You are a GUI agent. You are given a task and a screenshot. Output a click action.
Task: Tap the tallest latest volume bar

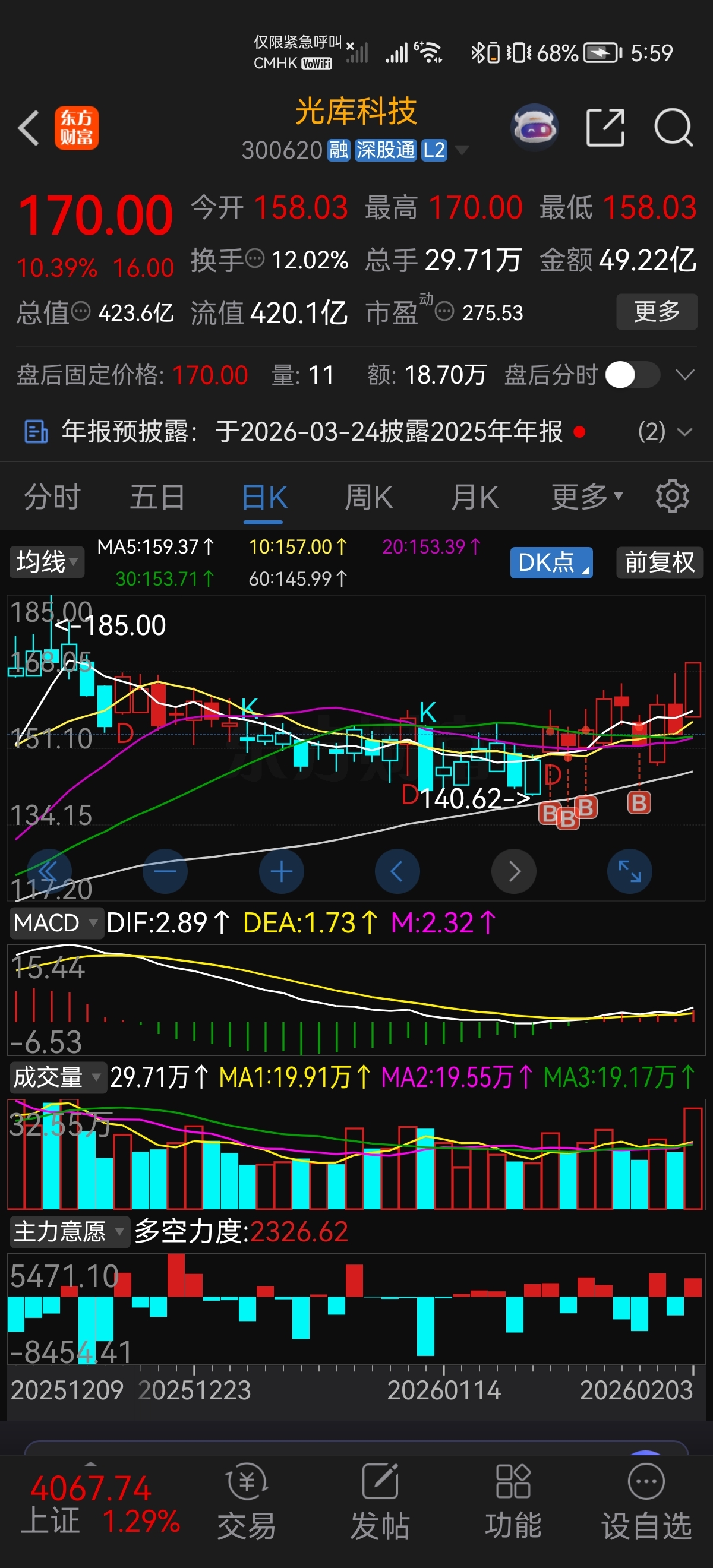692,1158
